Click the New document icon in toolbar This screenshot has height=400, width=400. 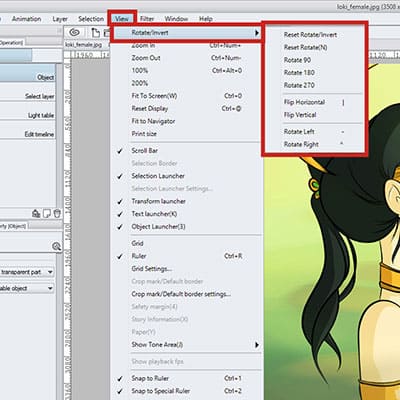point(96,33)
